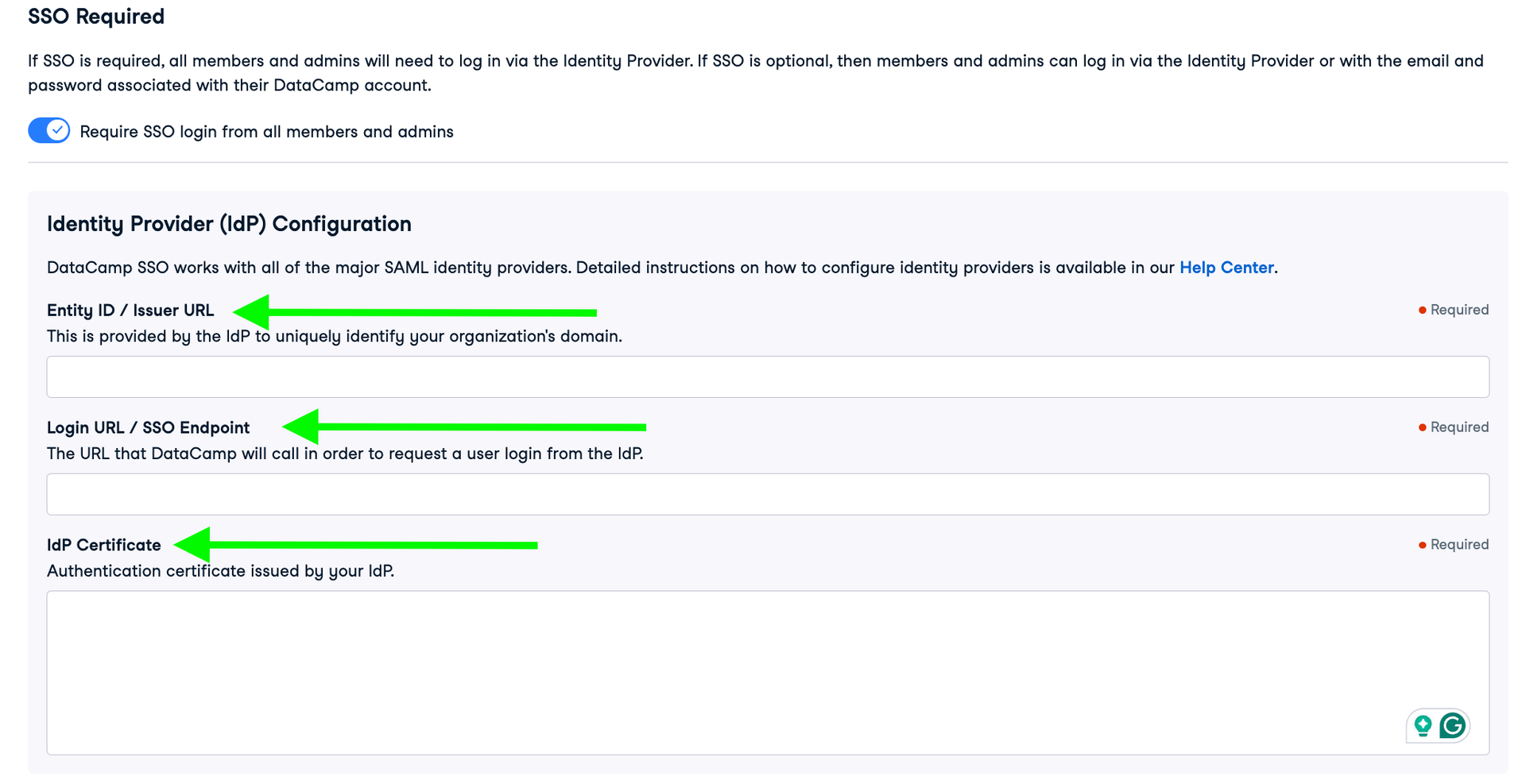The width and height of the screenshot is (1526, 784).
Task: Click the "Login URL / SSO Endpoint" label
Action: [x=148, y=427]
